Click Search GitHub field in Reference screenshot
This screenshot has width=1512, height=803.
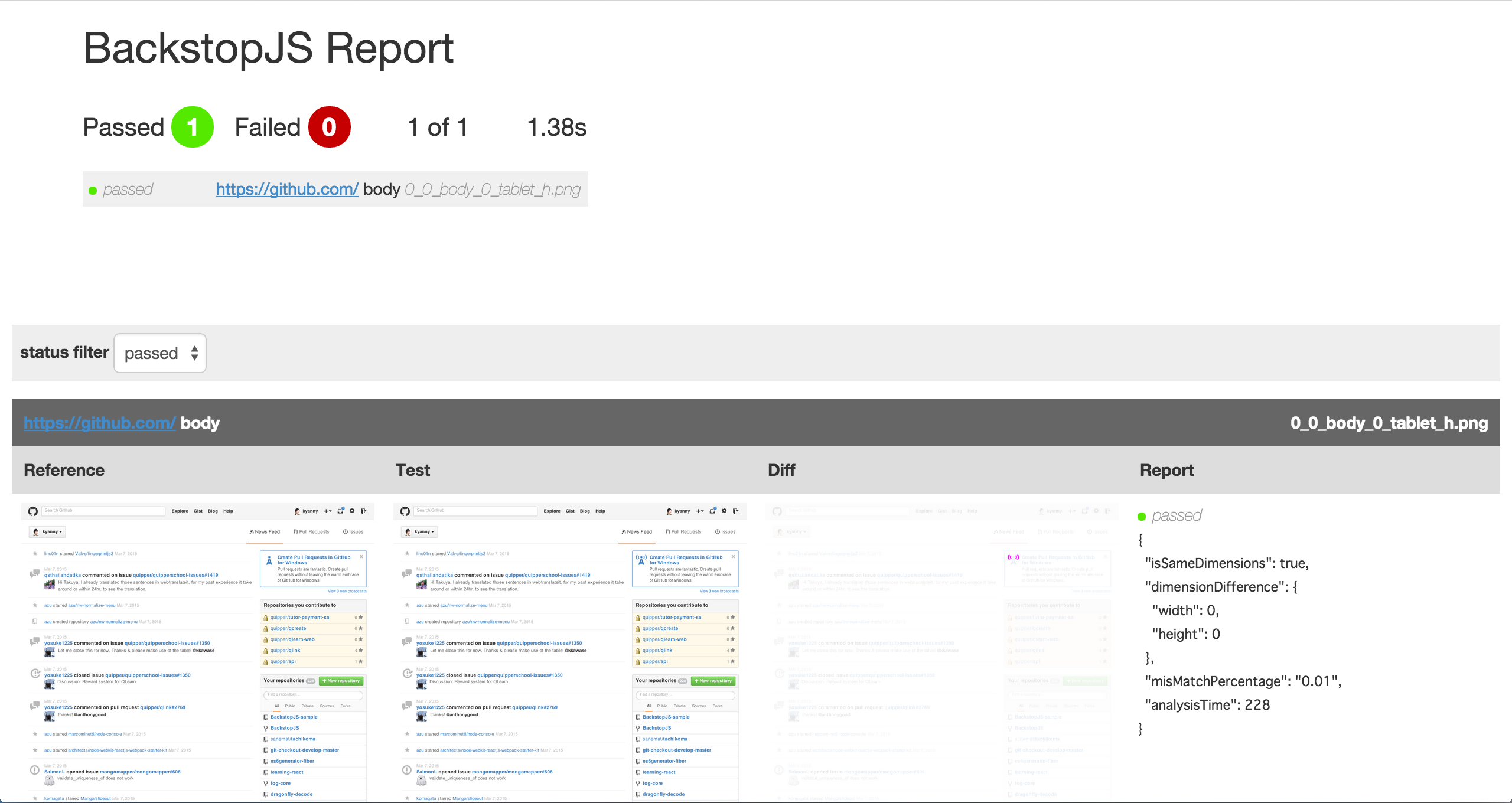(103, 511)
